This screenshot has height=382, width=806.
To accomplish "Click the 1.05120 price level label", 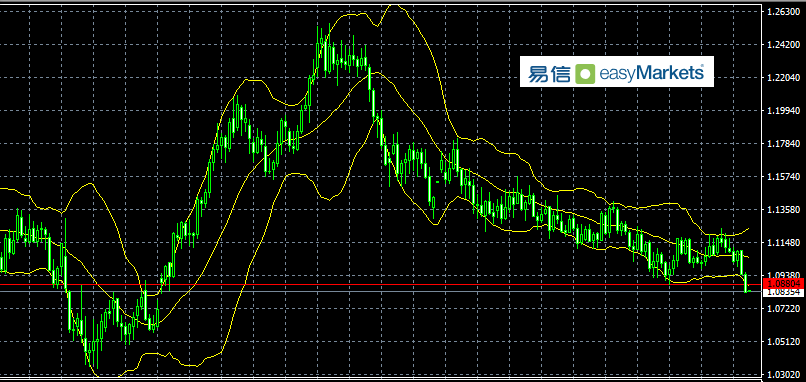I will (783, 341).
